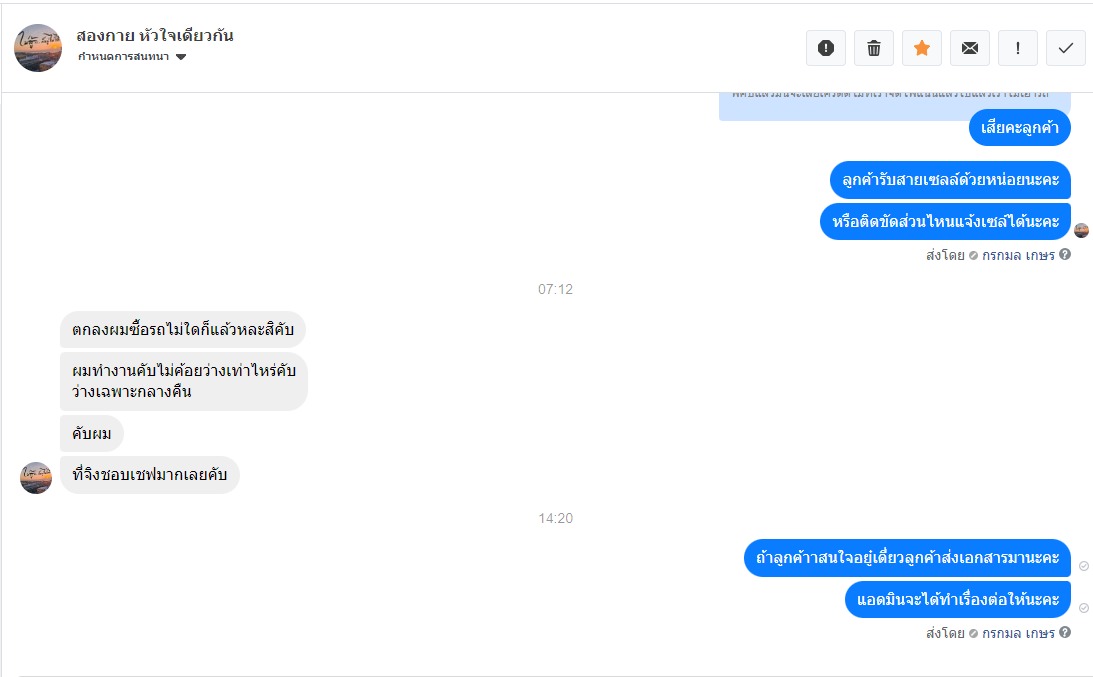Open profile picture in the conversation header
The image size is (1093, 677).
[x=38, y=48]
